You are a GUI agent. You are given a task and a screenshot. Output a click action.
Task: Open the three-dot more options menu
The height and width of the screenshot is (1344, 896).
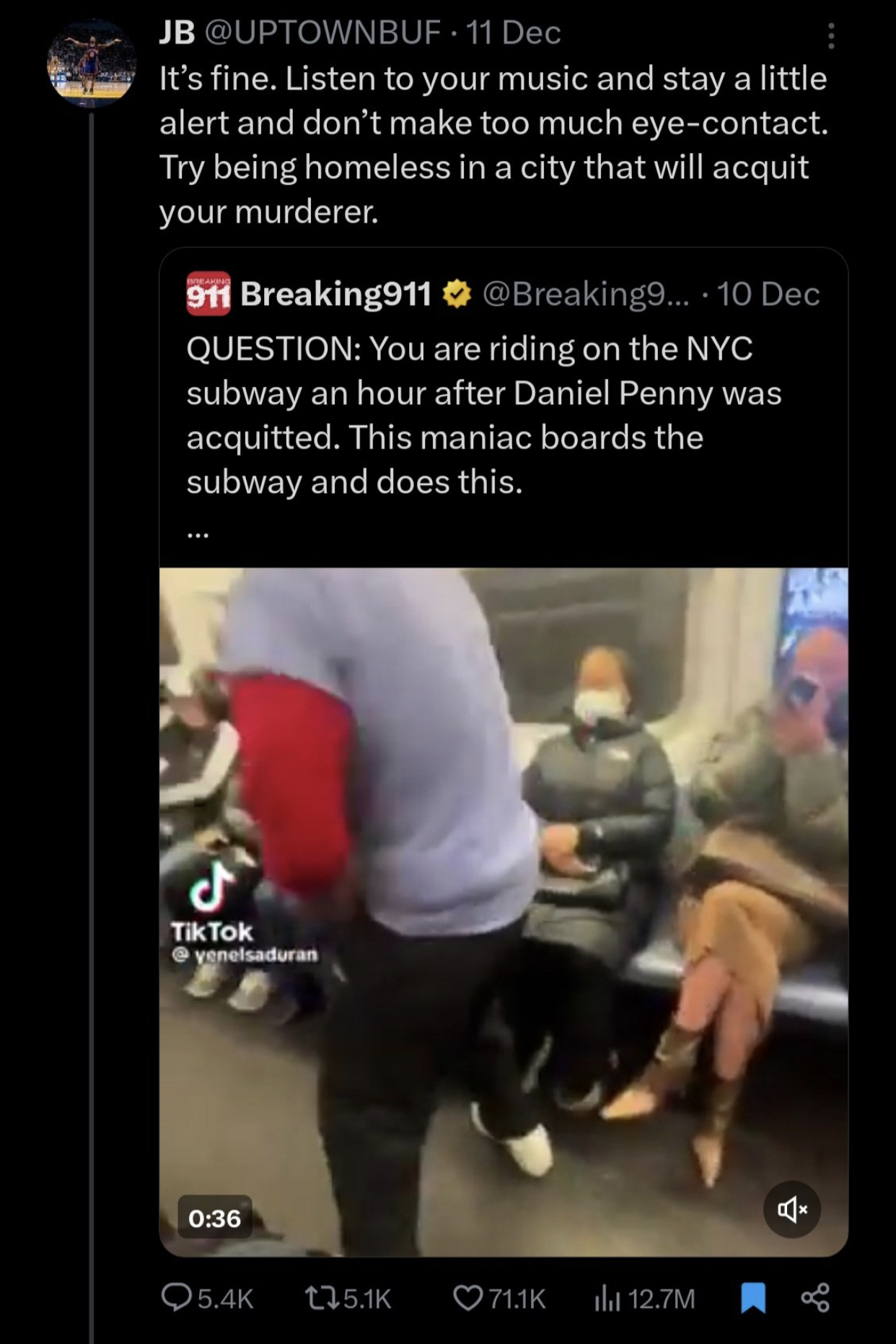pos(831,35)
